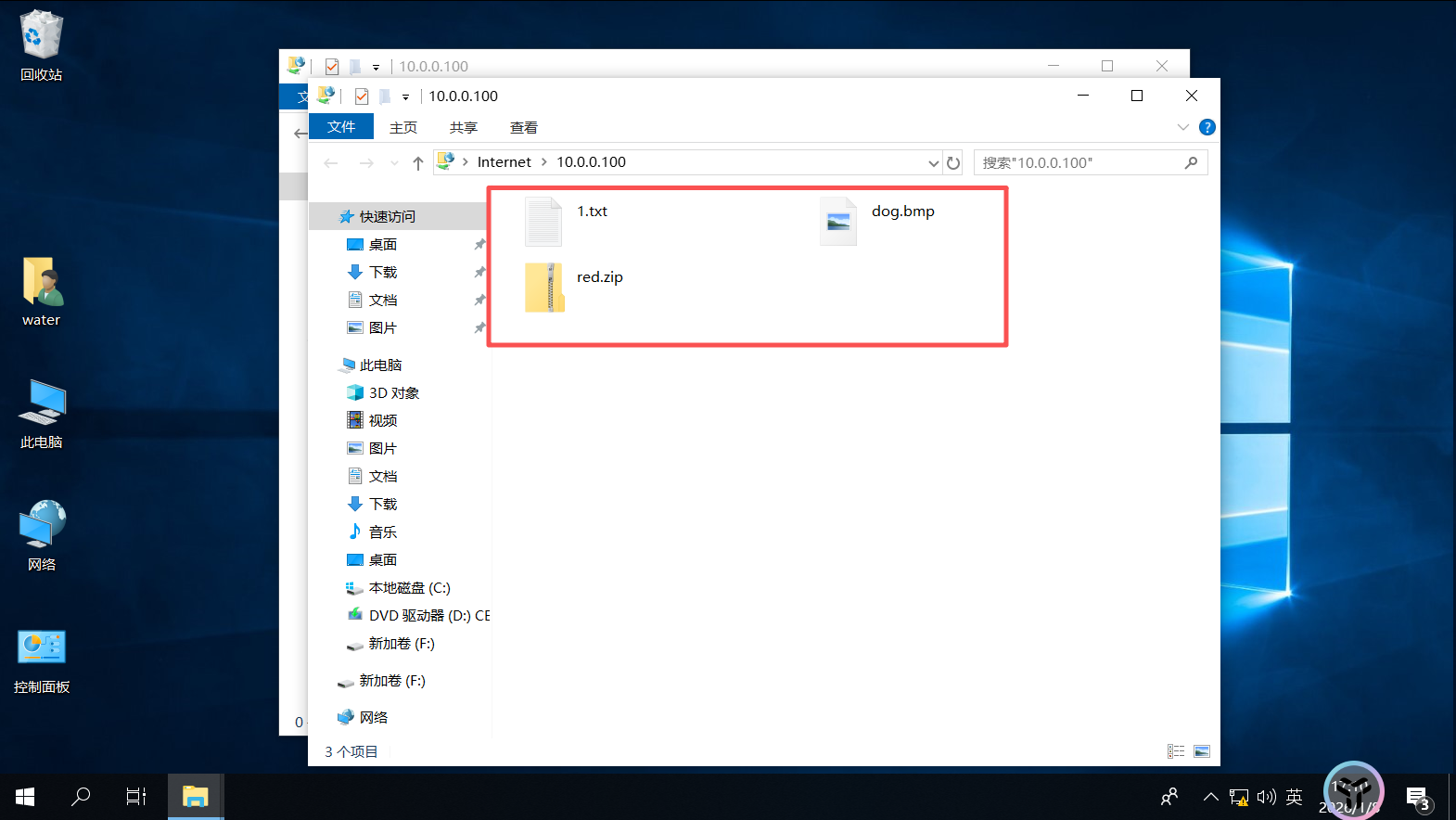Switch to large icons view layout
The image size is (1456, 820).
[1202, 751]
